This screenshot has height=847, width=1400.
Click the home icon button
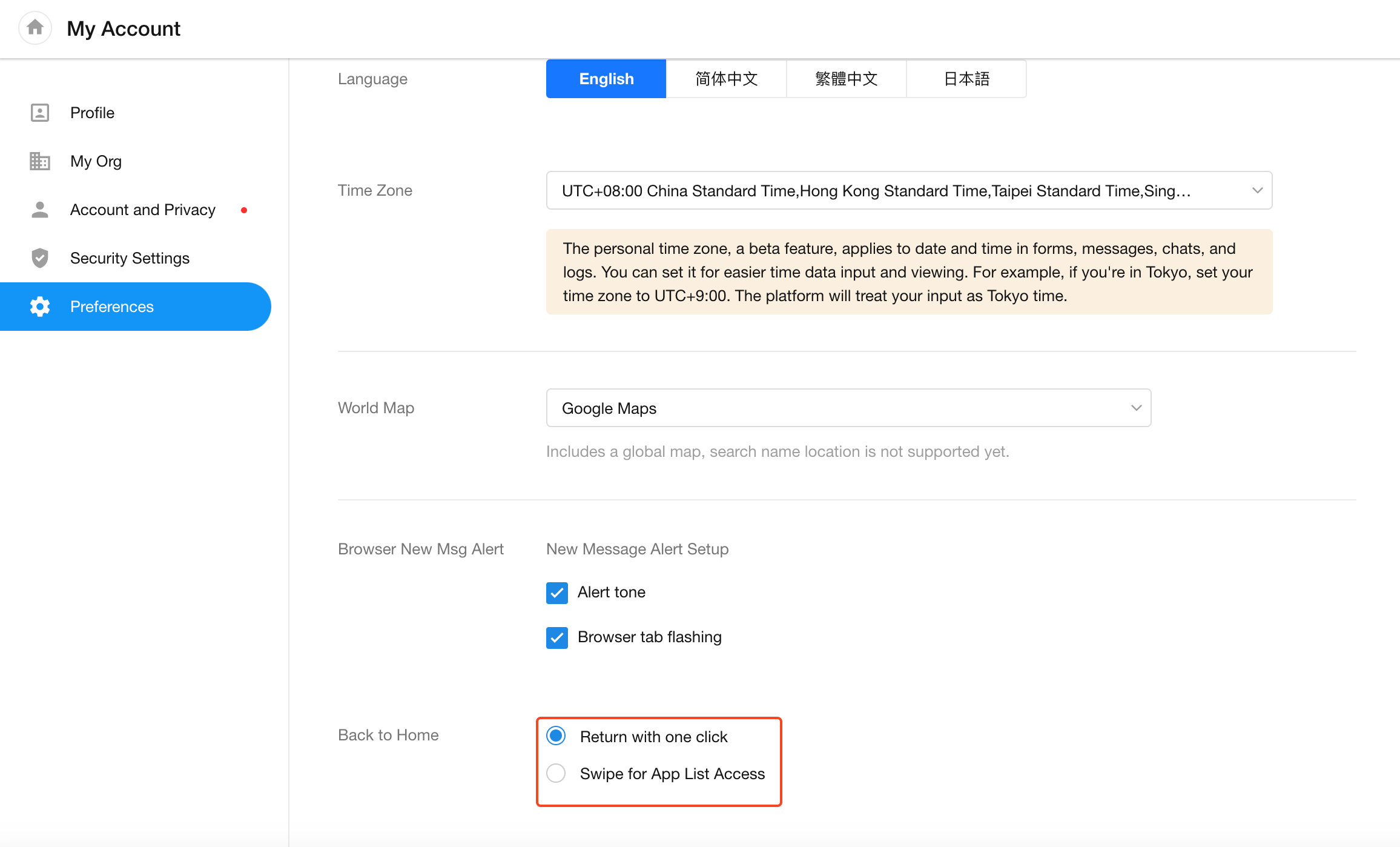[35, 28]
